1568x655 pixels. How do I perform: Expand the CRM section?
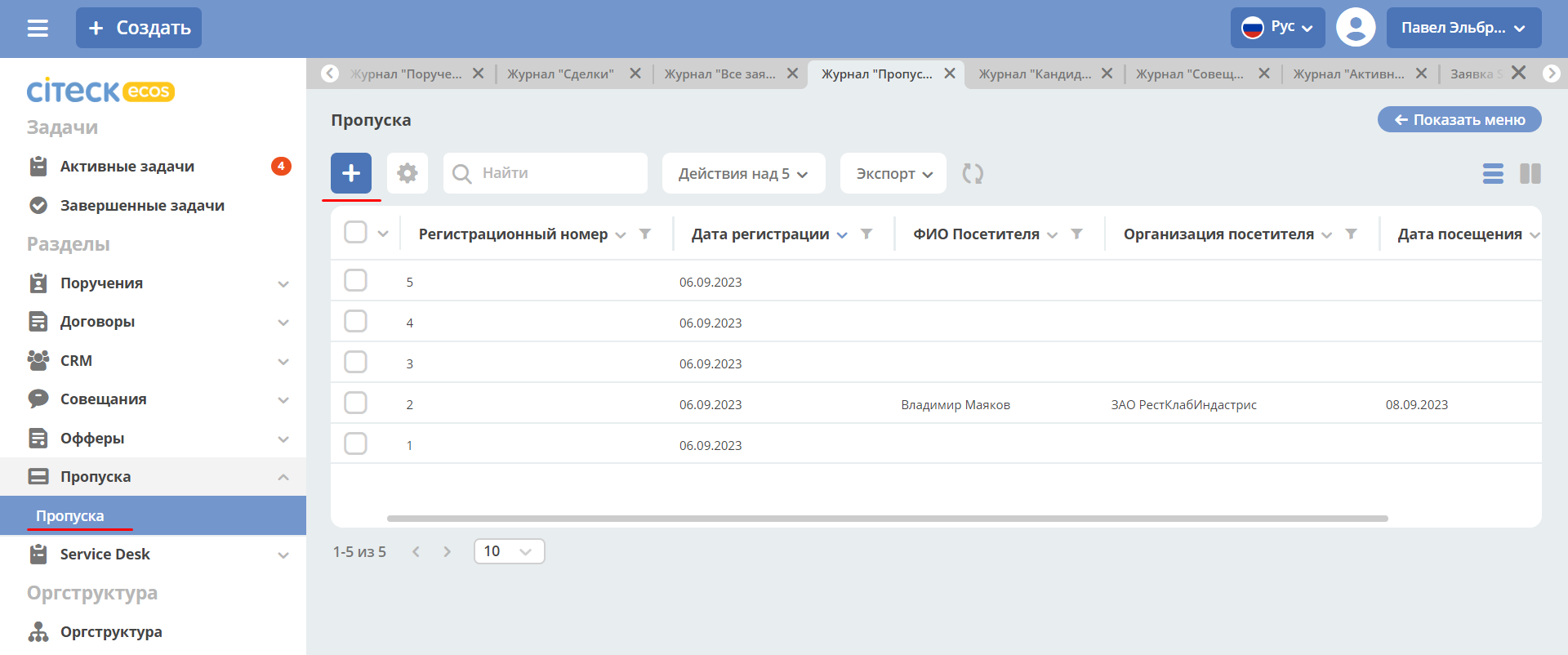[283, 361]
